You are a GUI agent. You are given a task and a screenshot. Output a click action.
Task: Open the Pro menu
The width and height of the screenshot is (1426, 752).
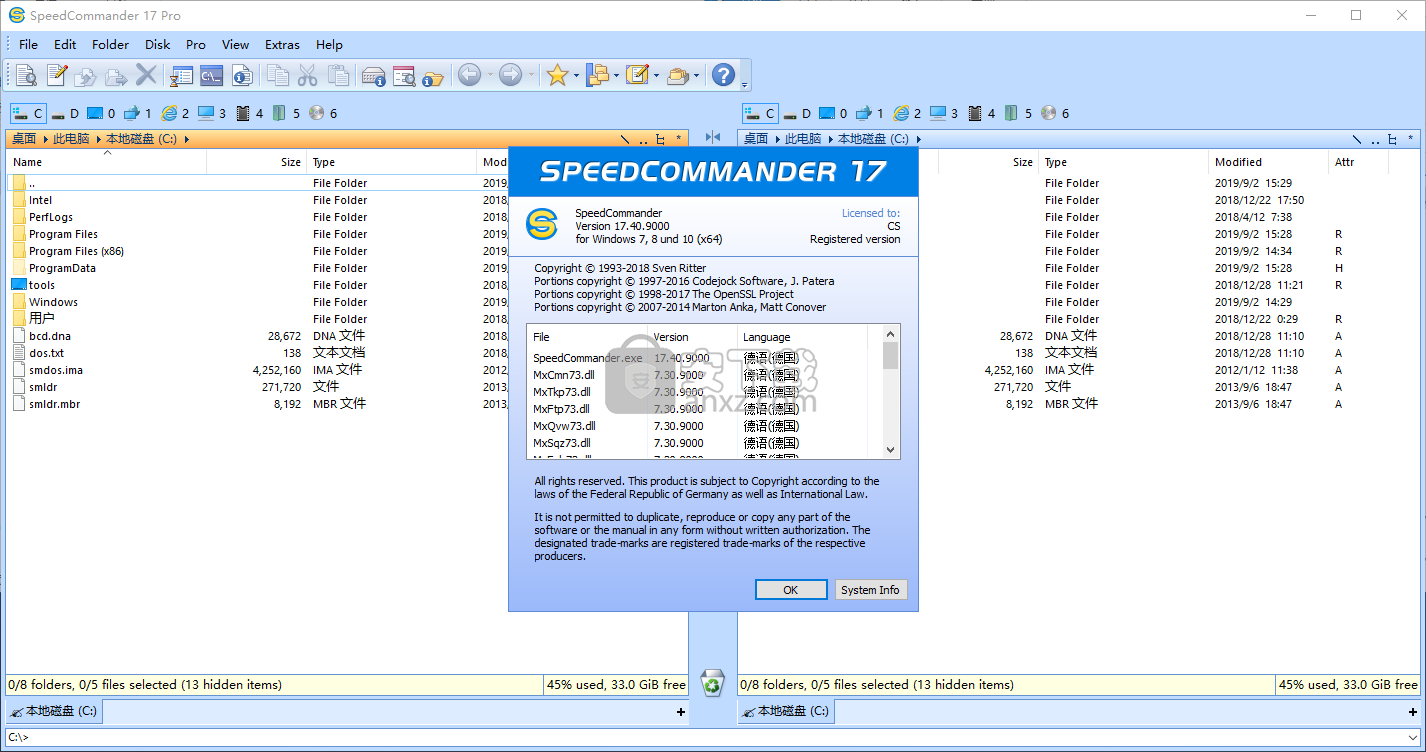pyautogui.click(x=196, y=44)
